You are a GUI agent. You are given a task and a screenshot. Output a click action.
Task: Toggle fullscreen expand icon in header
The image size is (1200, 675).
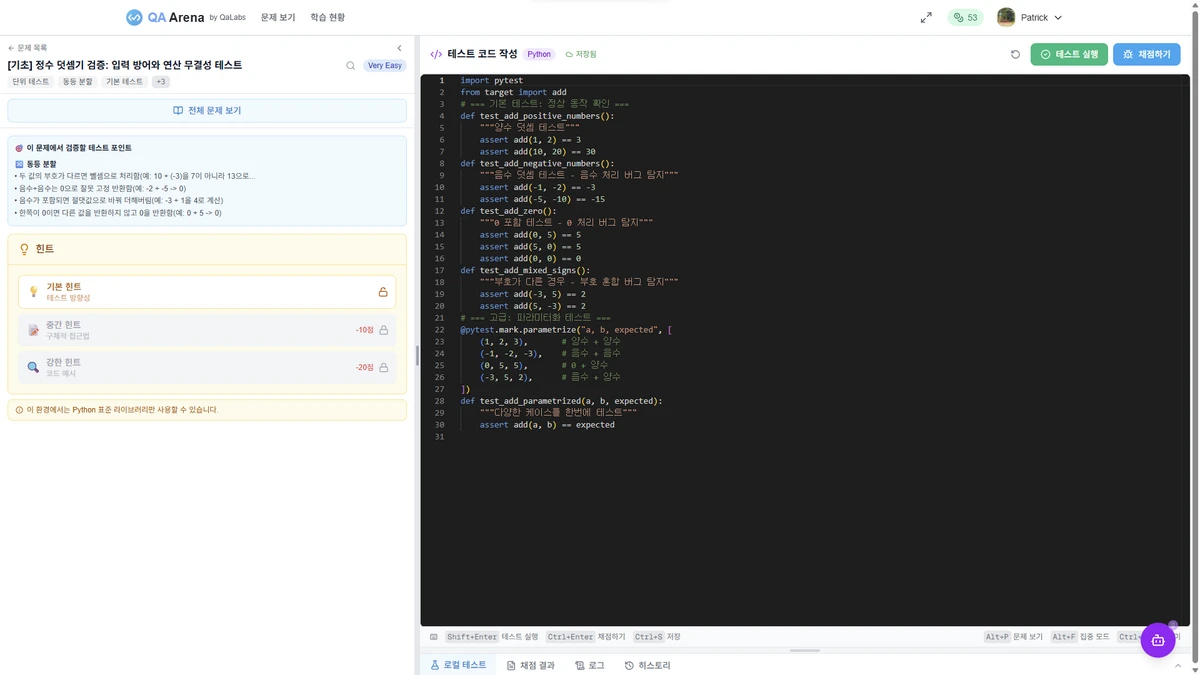[926, 17]
